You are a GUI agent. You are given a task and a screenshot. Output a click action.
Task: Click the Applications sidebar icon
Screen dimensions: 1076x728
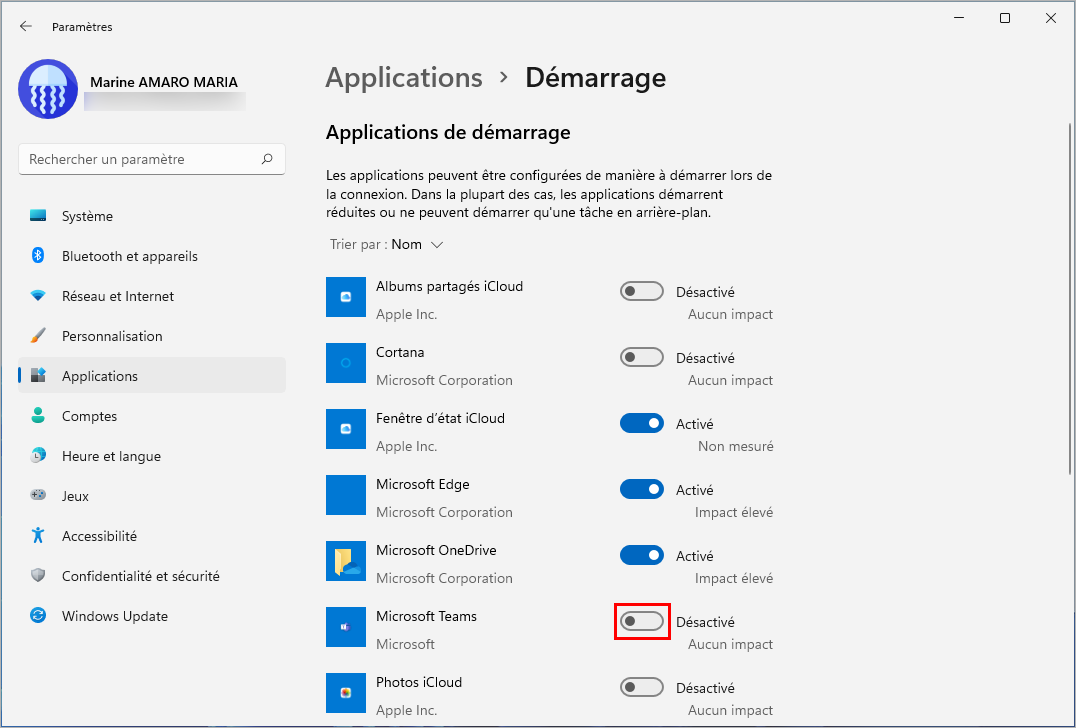tap(38, 375)
